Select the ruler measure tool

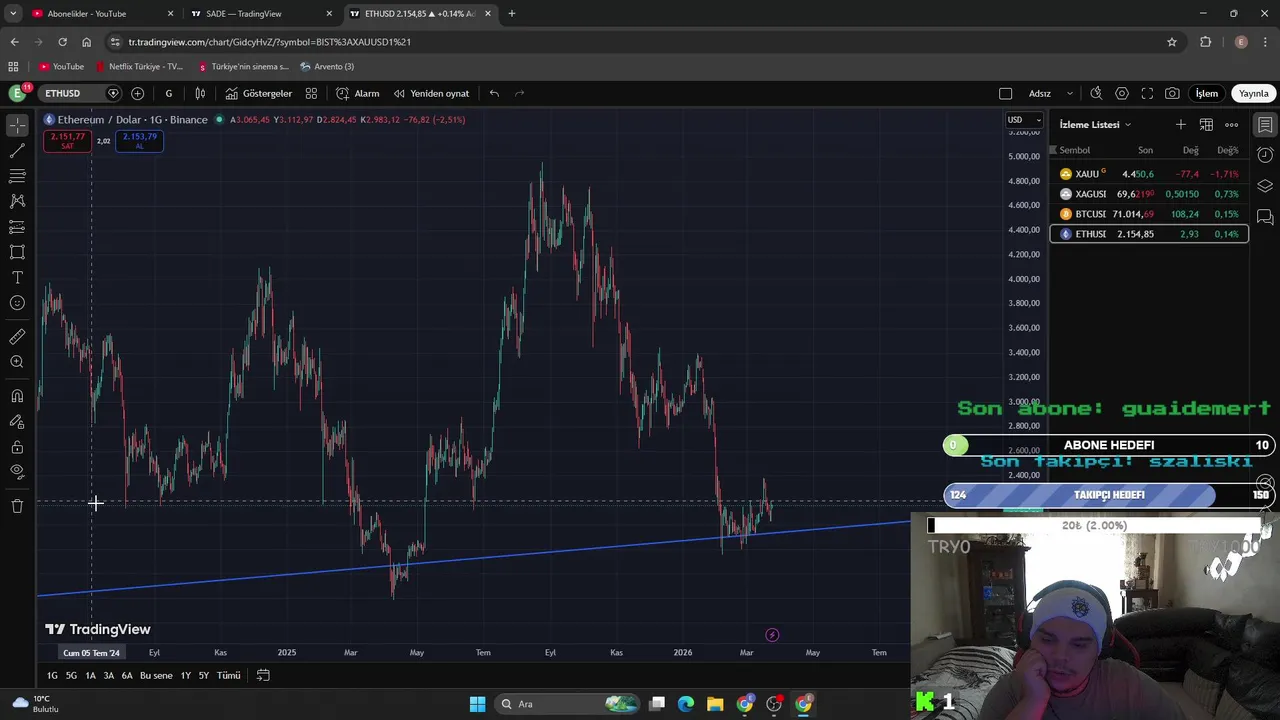(x=17, y=337)
